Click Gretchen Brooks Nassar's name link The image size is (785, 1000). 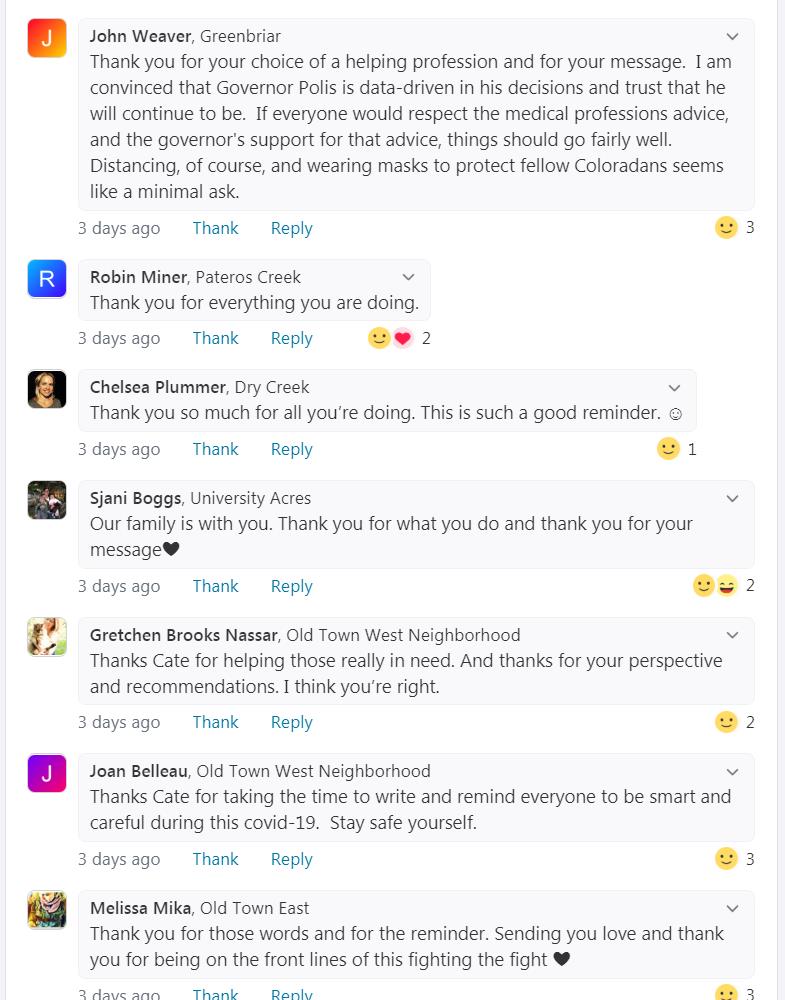pyautogui.click(x=184, y=635)
